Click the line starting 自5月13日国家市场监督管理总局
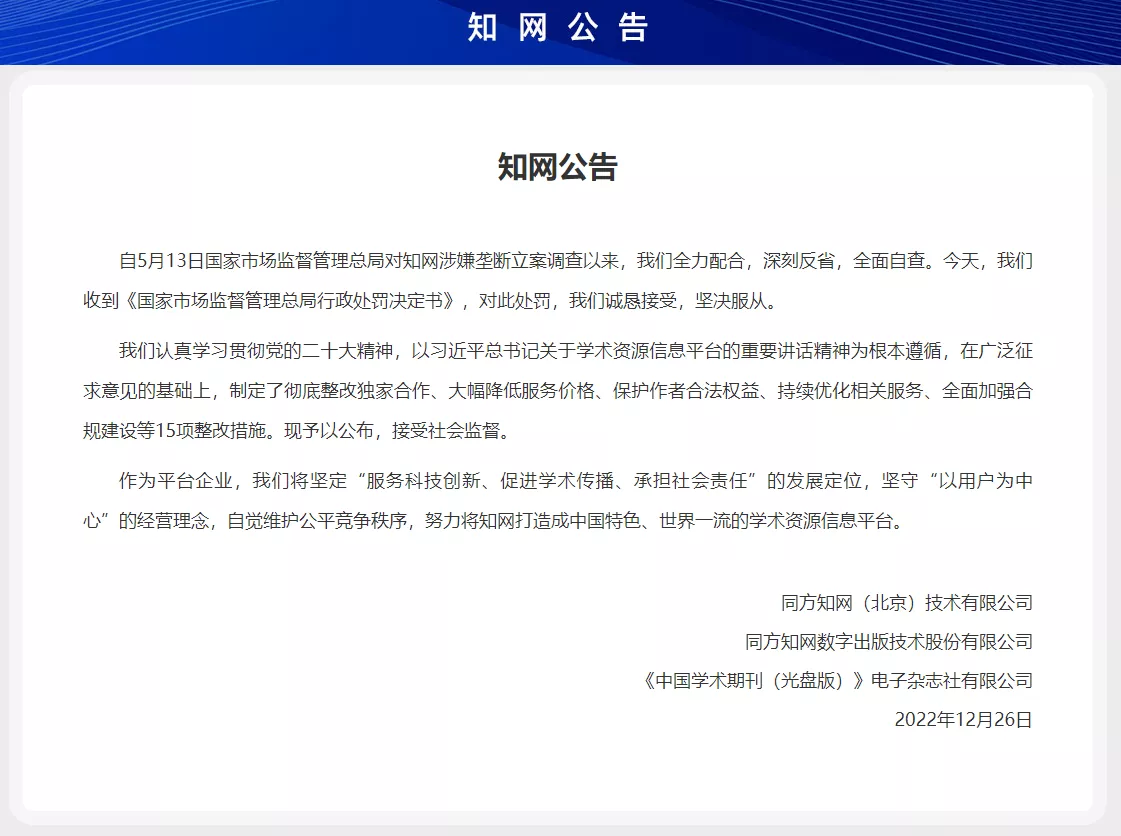The height and width of the screenshot is (836, 1121). [576, 261]
